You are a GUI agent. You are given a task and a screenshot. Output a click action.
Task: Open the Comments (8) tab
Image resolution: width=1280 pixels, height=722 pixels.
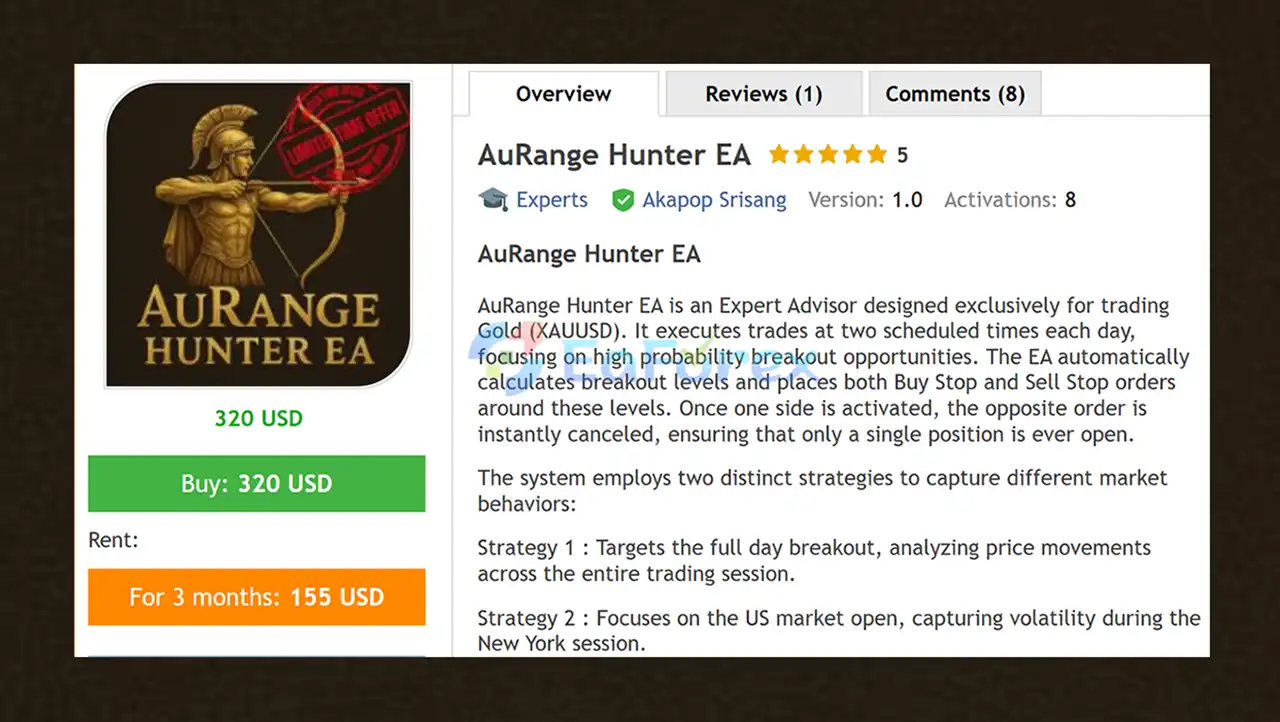(954, 94)
